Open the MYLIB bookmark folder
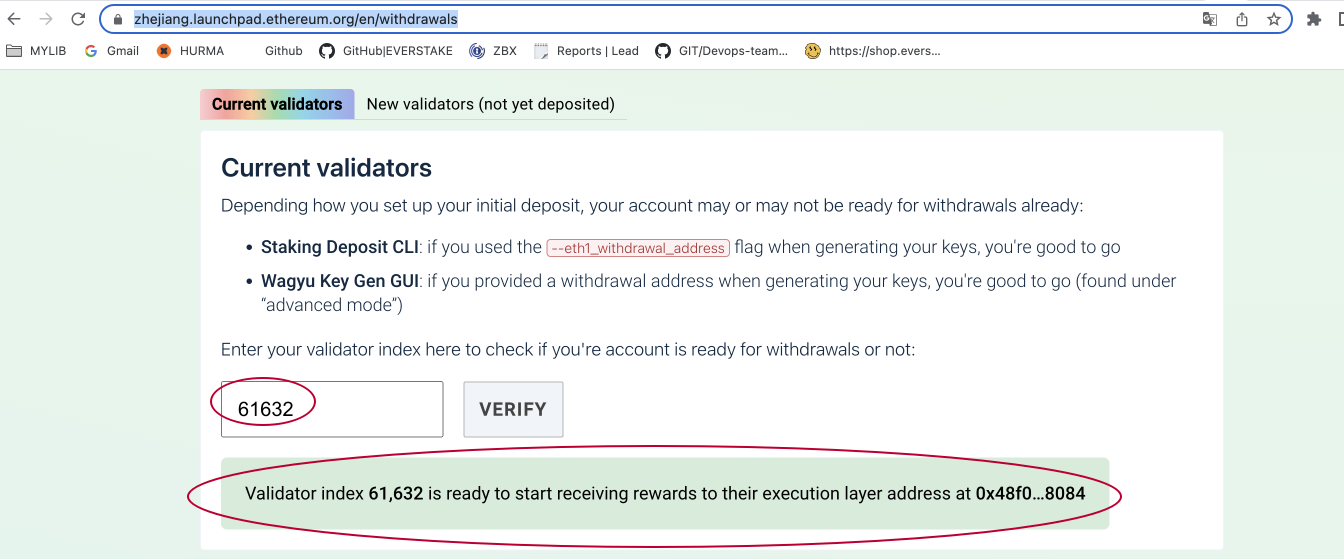 click(36, 51)
